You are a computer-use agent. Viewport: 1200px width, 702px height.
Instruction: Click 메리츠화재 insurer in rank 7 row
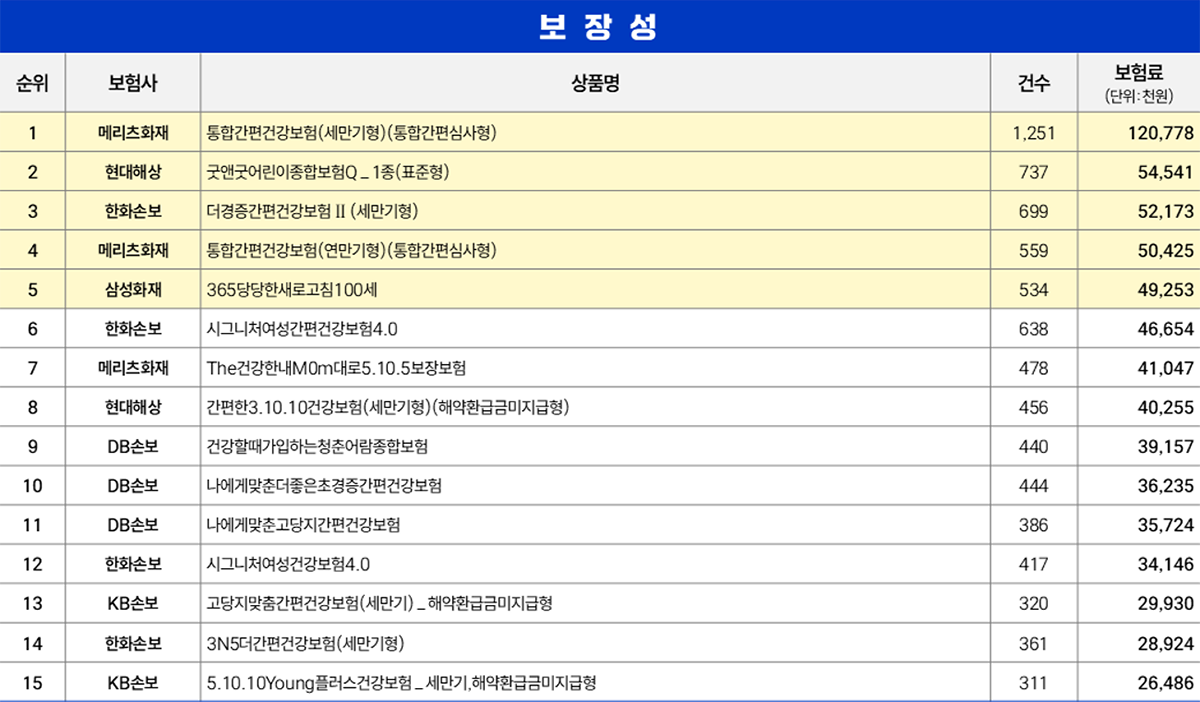point(133,368)
